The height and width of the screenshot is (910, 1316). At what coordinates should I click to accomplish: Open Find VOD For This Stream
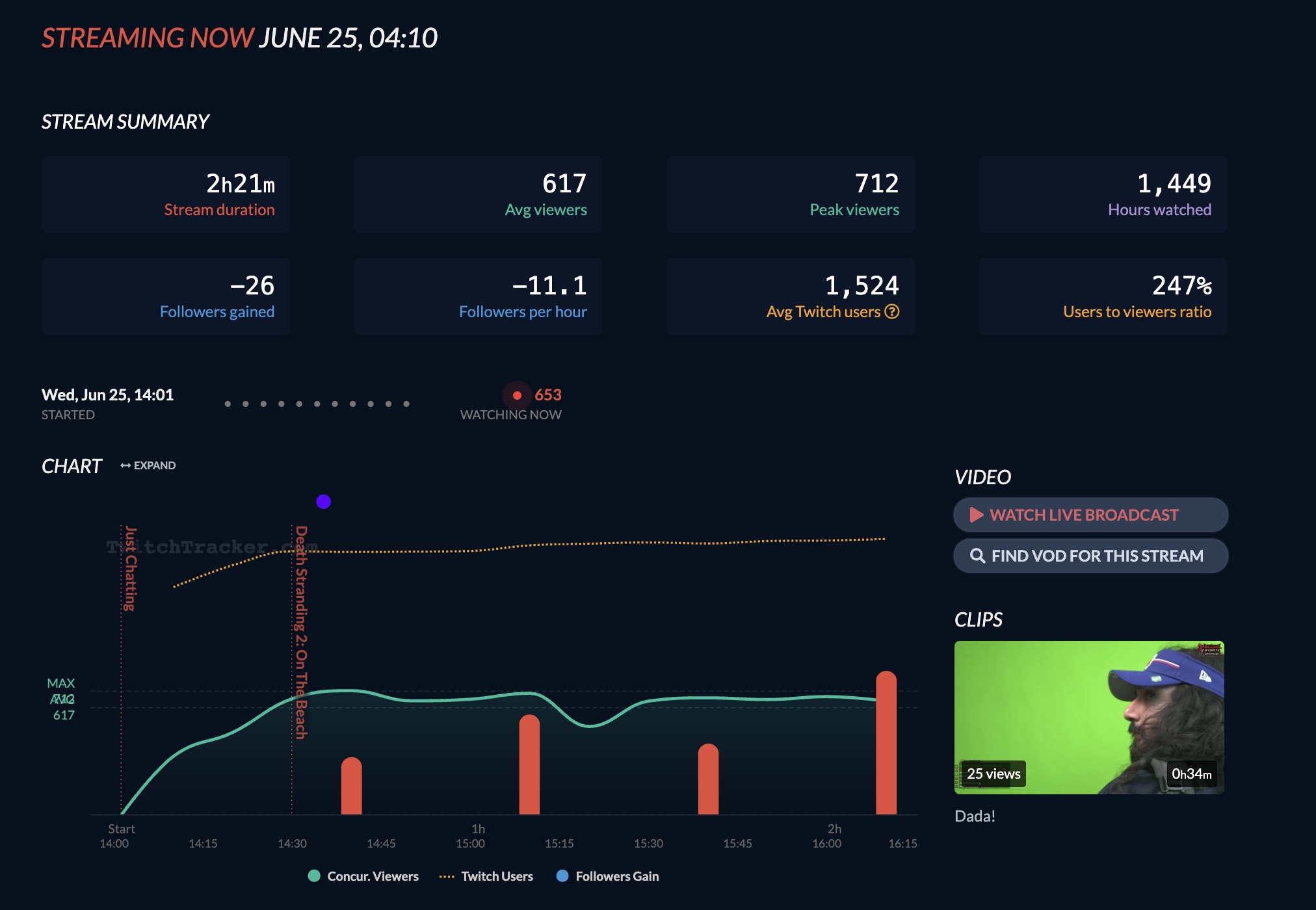[x=1090, y=556]
